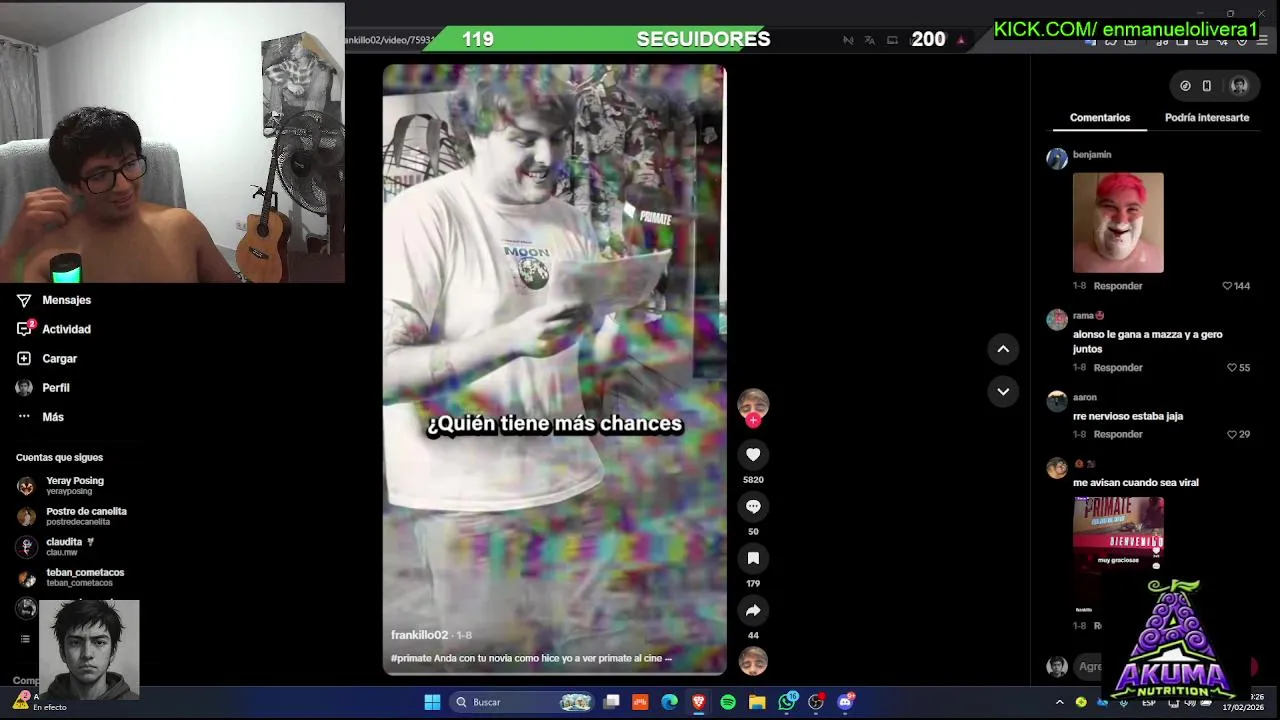
Task: Open benjamin's profile avatar in comments
Action: point(1057,159)
